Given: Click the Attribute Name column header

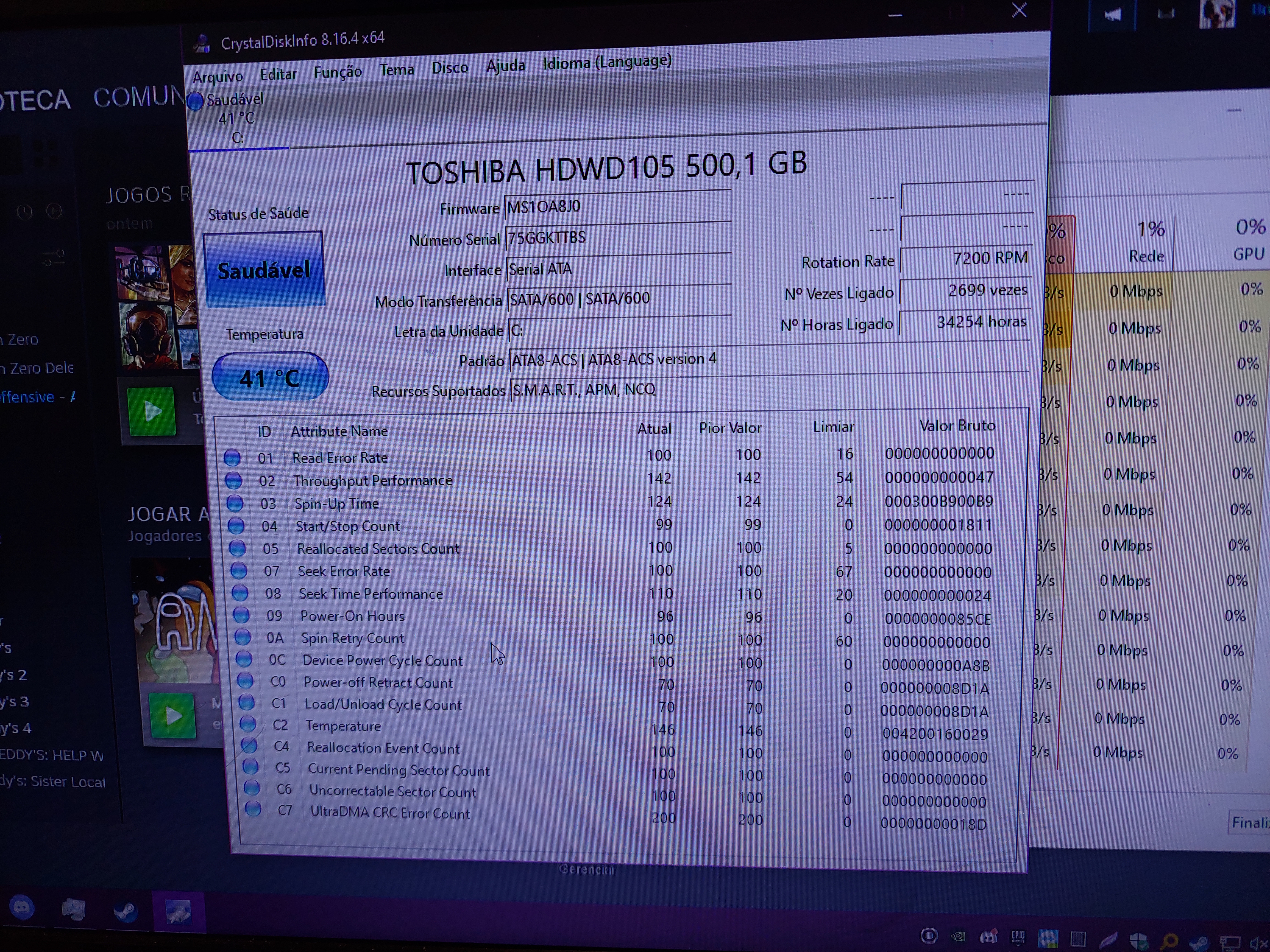Looking at the screenshot, I should 339,431.
